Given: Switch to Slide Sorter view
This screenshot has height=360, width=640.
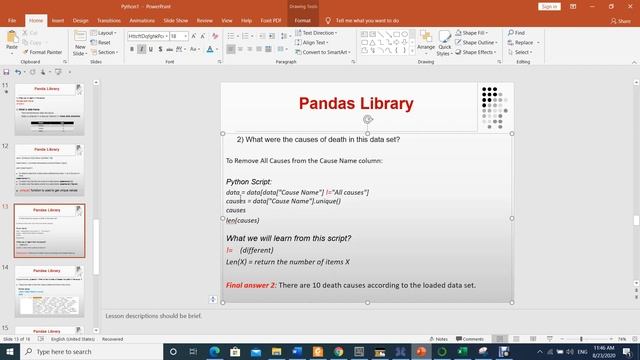Looking at the screenshot, I should (x=516, y=339).
